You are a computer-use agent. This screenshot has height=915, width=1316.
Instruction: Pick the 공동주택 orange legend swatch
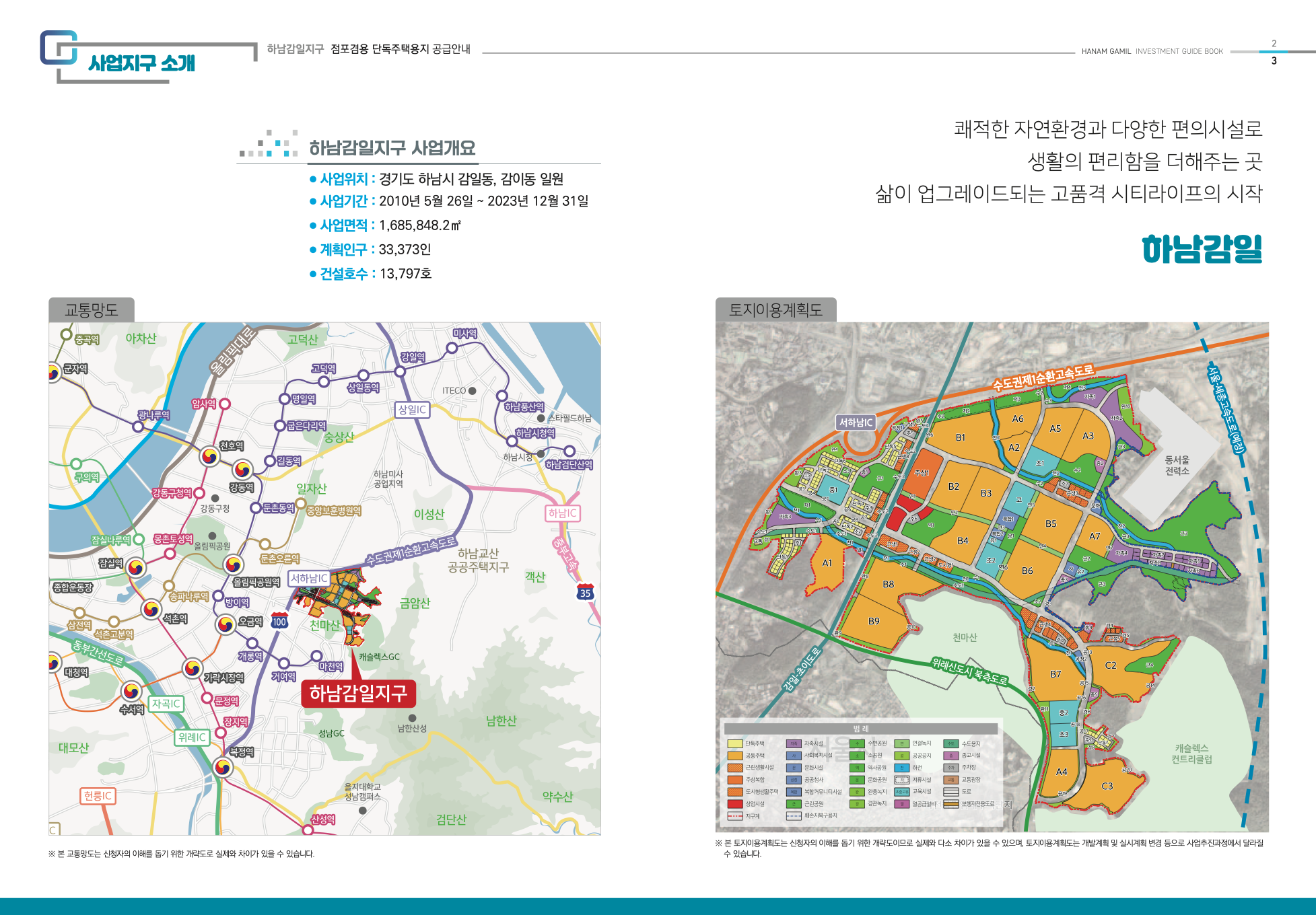point(734,756)
